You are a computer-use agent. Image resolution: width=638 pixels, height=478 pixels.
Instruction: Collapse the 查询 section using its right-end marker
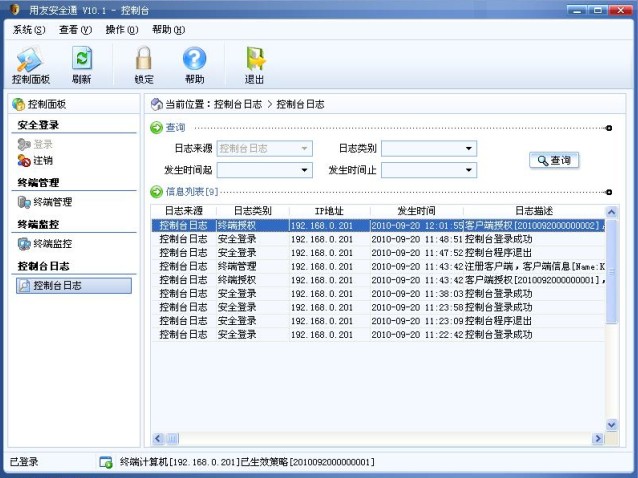coord(609,128)
